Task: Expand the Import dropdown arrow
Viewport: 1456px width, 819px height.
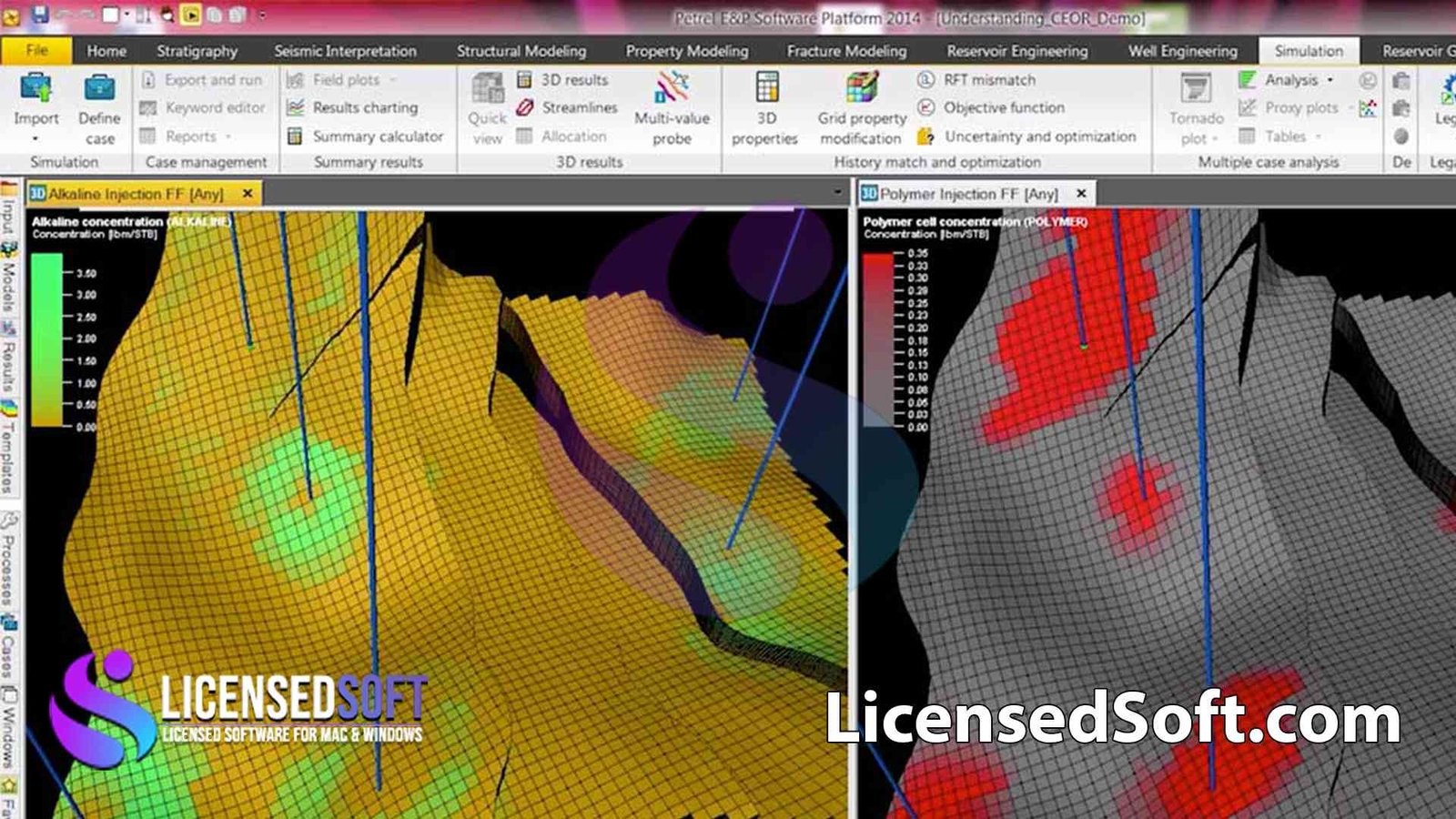Action: tap(35, 139)
